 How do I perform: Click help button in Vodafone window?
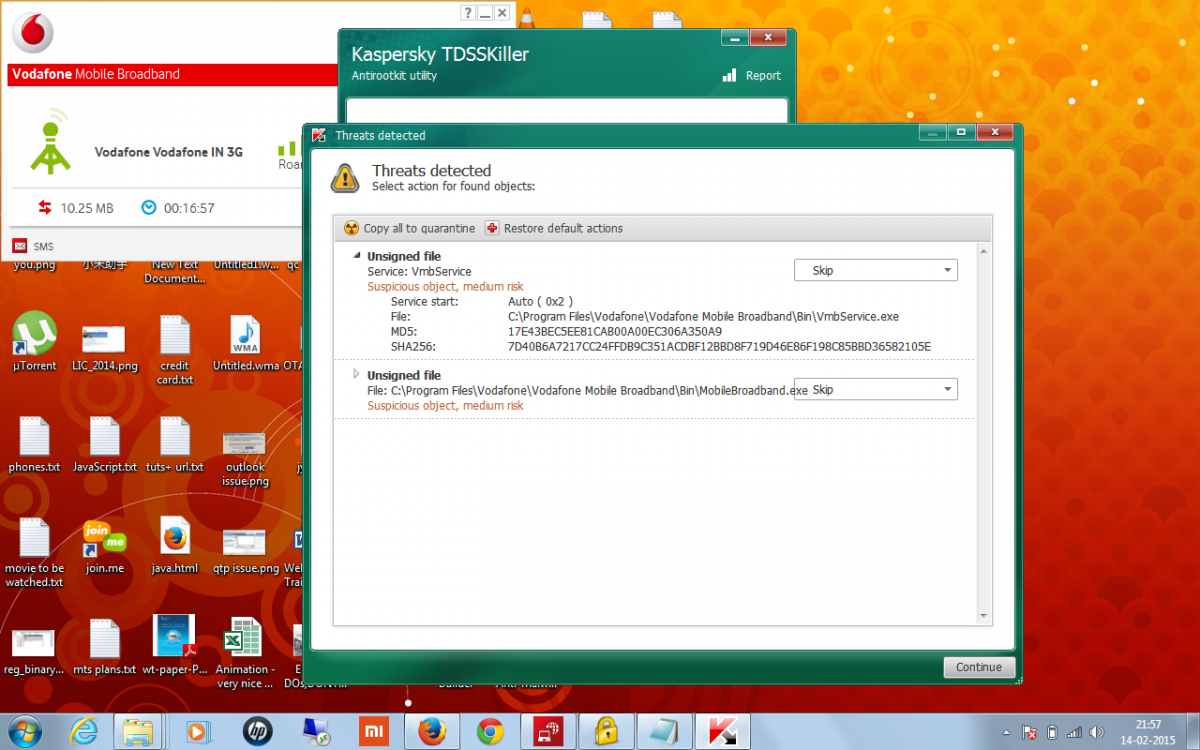click(467, 13)
